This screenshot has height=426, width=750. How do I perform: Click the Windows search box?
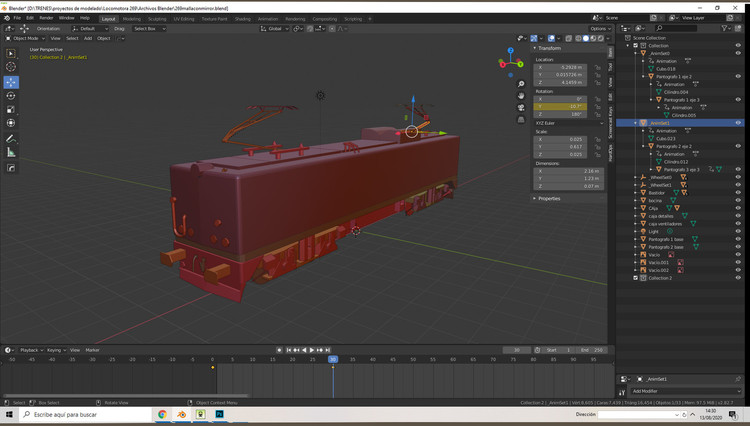tap(85, 415)
